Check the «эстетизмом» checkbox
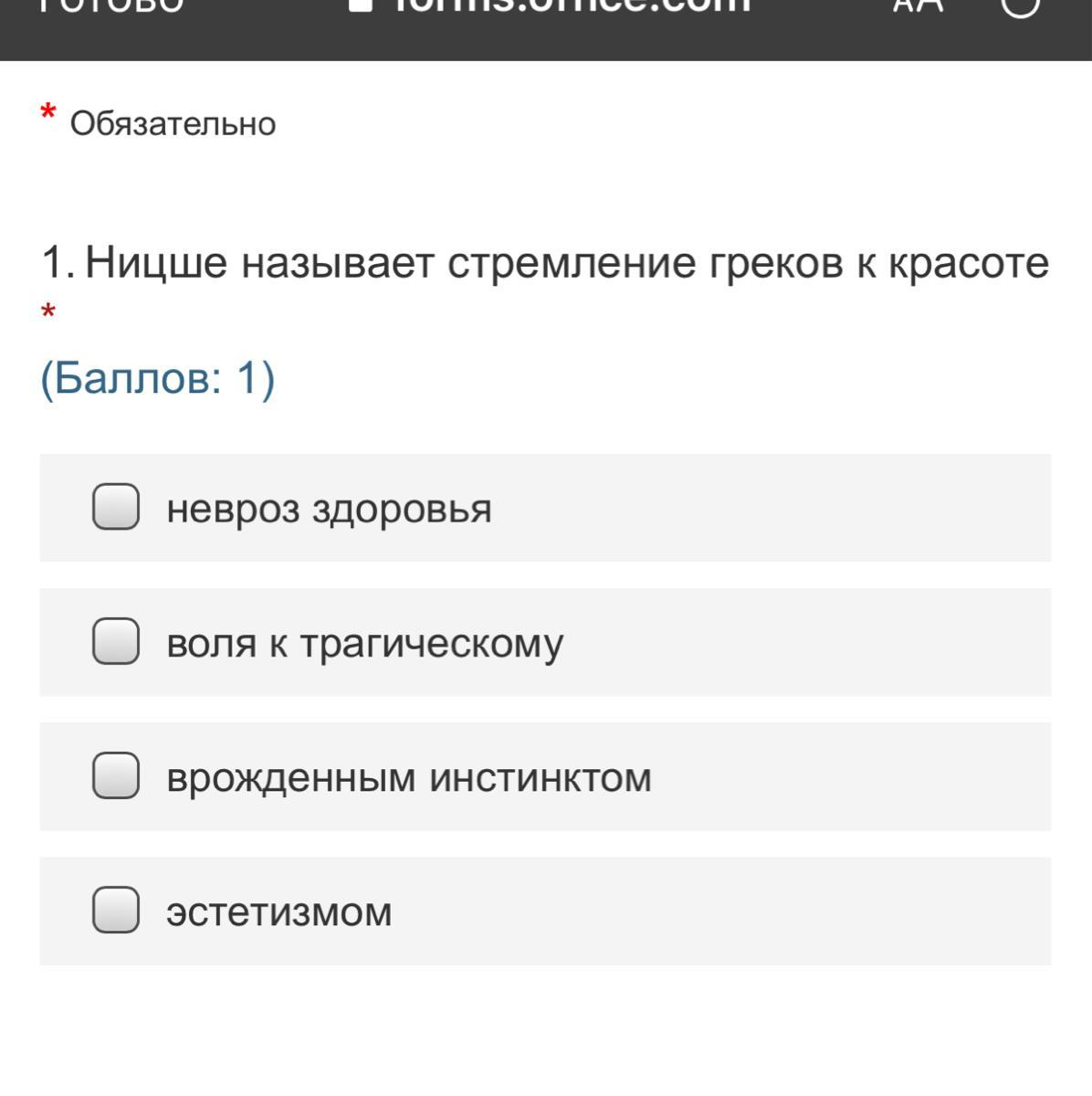Screen dimensions: 1092x1096 [116, 910]
